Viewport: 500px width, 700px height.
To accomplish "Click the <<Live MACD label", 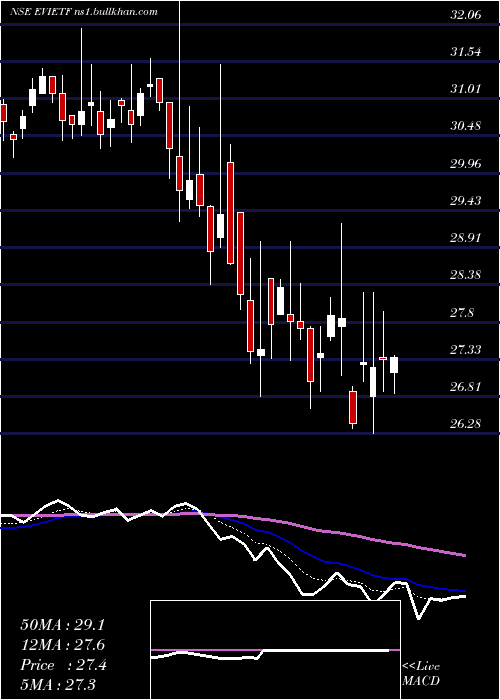I will pyautogui.click(x=421, y=673).
